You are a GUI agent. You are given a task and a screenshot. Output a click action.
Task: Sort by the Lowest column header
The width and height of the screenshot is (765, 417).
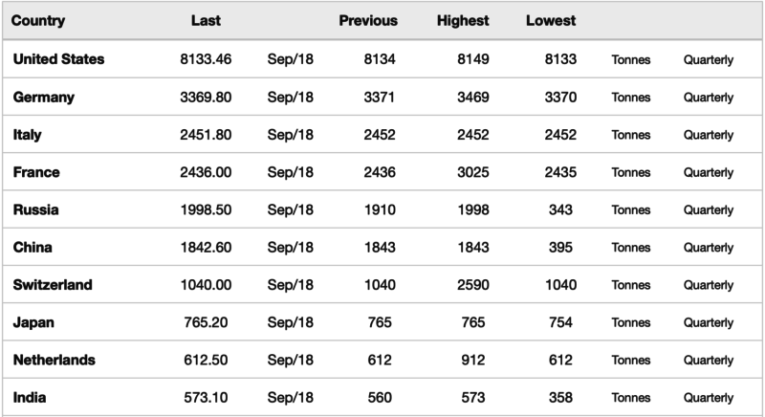tap(550, 21)
